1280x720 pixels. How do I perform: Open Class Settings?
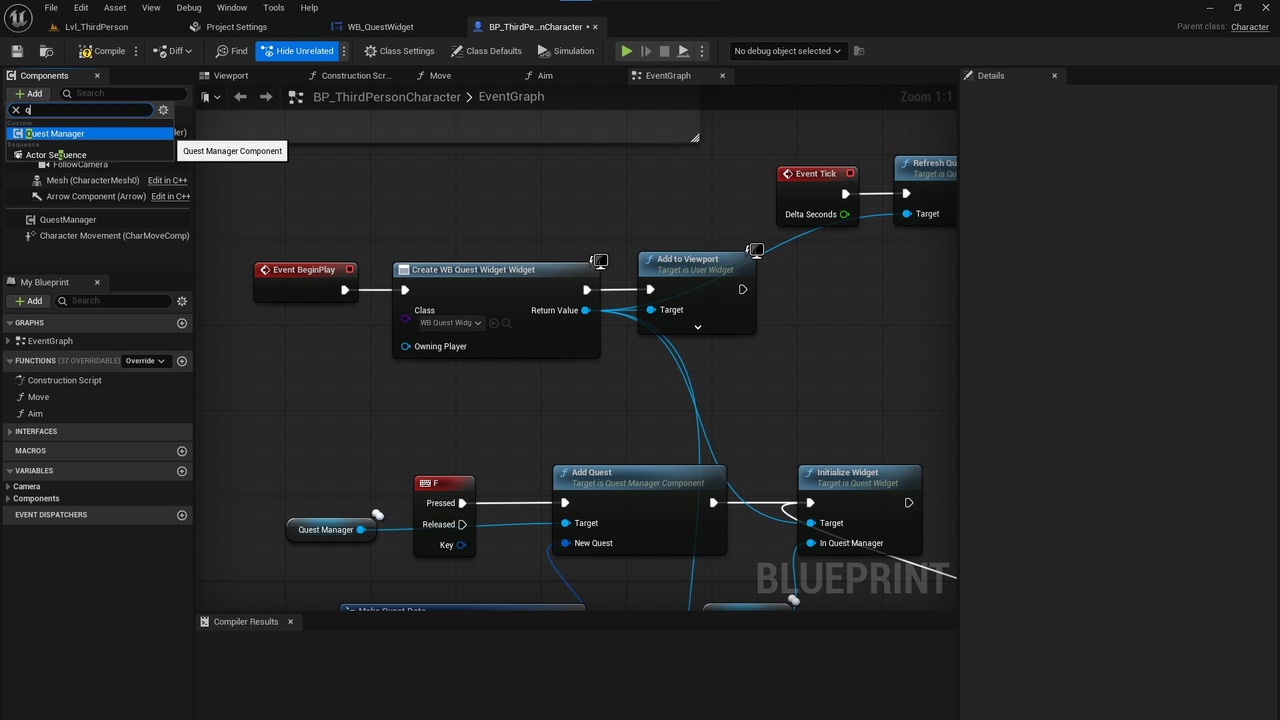click(399, 51)
